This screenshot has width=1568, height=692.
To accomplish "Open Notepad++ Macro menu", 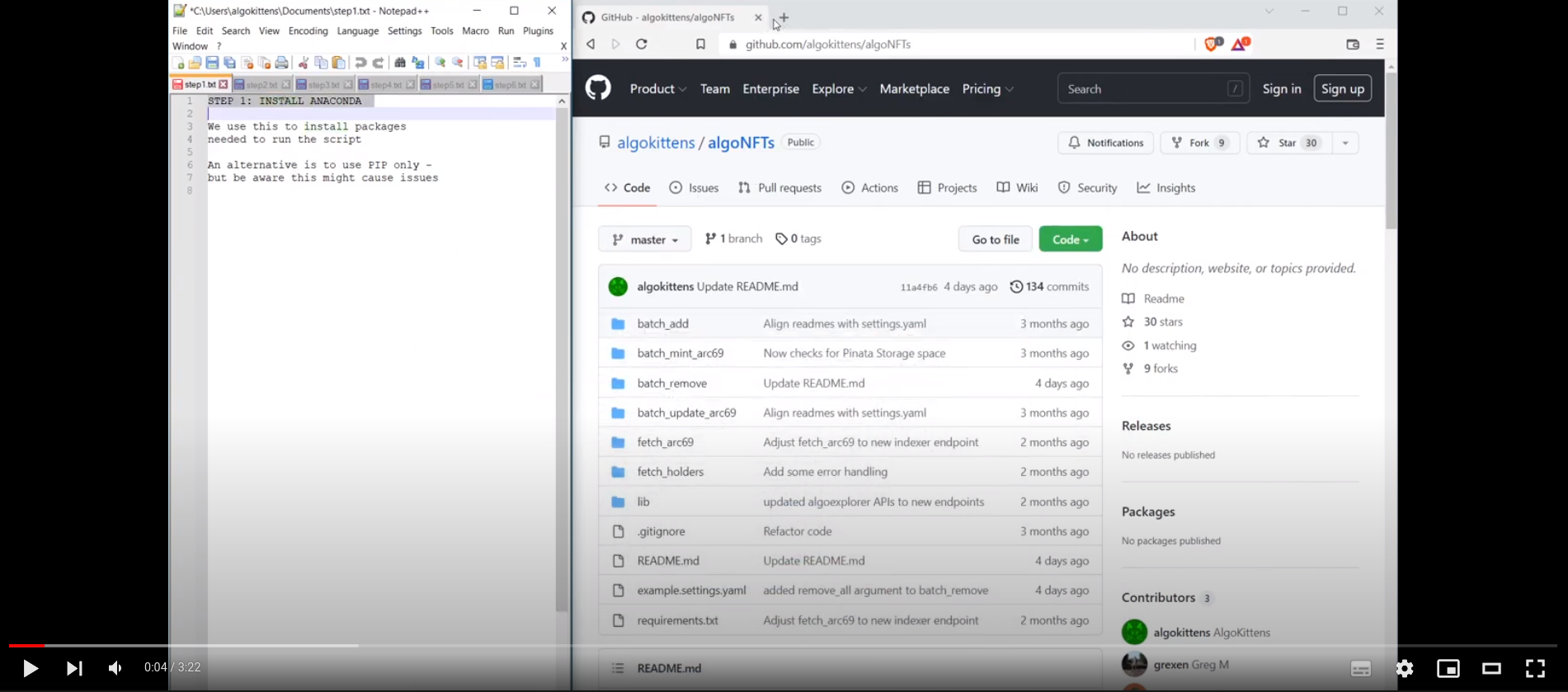I will 475,31.
